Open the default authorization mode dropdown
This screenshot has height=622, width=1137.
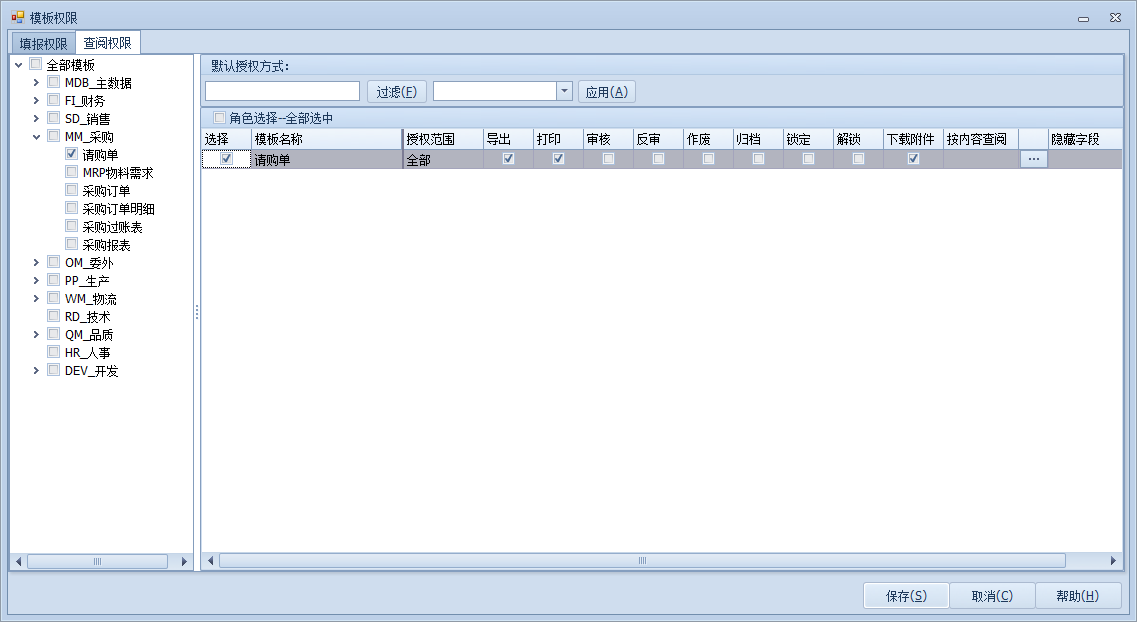point(564,91)
